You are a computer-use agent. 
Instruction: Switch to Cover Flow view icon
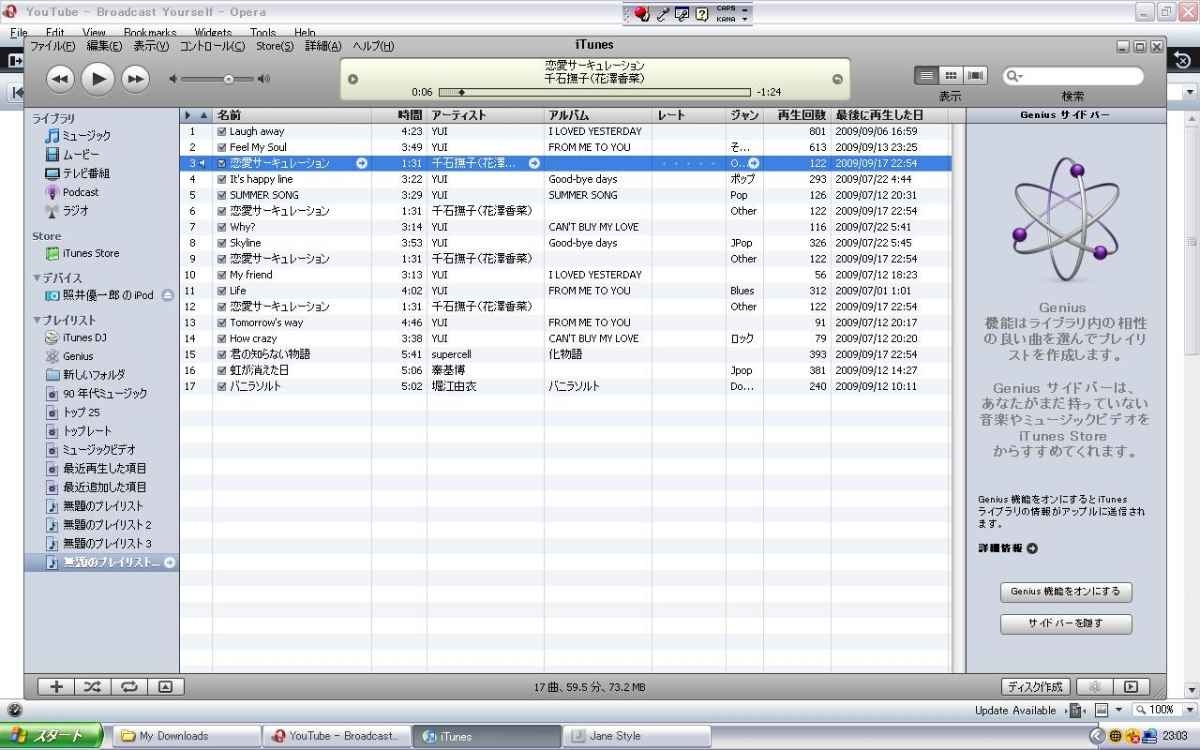point(976,76)
